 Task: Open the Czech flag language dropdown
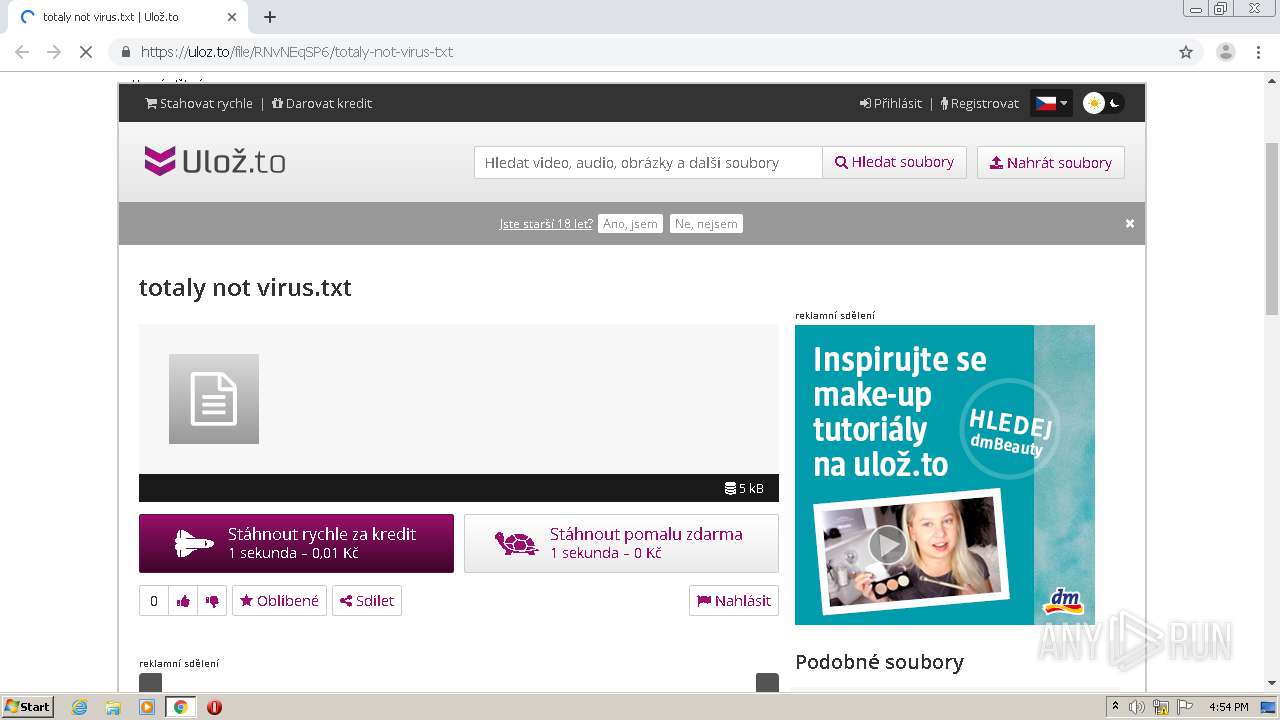(1051, 103)
